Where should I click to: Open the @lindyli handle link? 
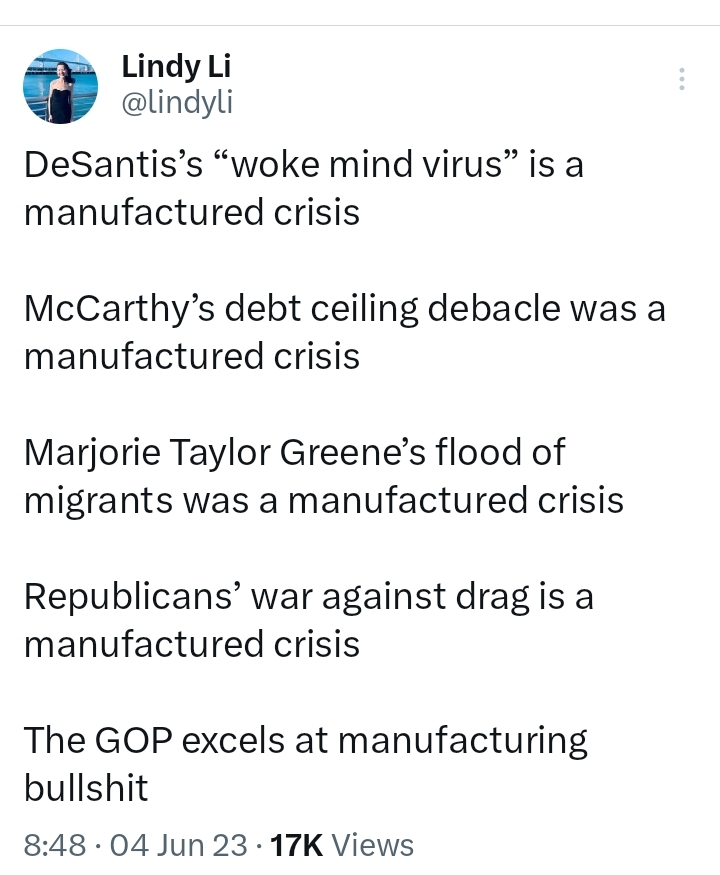(x=177, y=103)
